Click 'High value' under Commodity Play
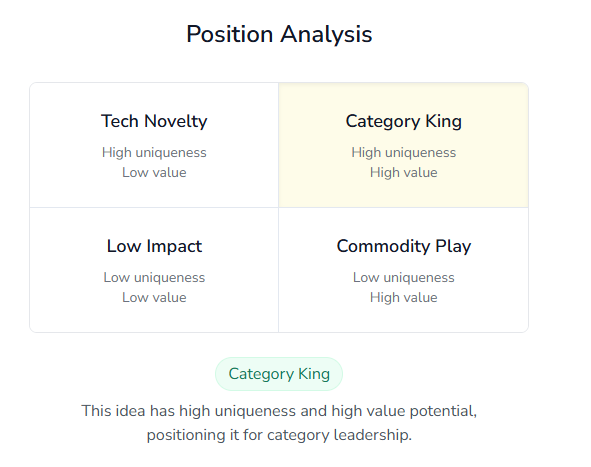 point(404,298)
